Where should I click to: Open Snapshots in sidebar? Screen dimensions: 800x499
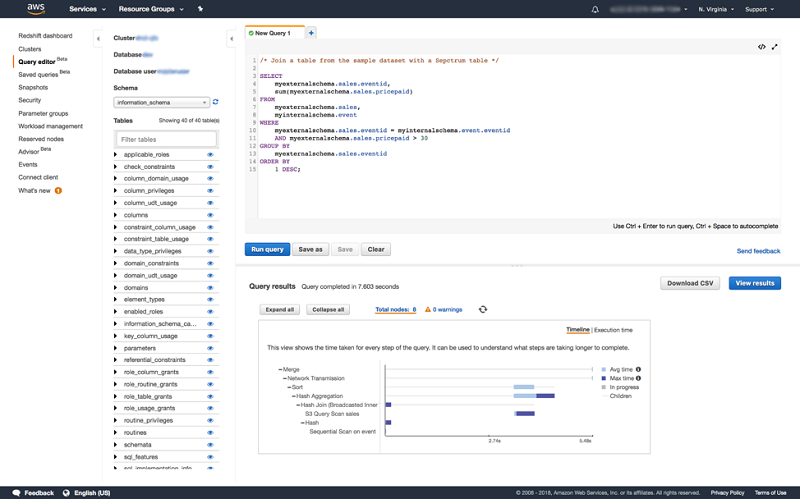tap(33, 87)
